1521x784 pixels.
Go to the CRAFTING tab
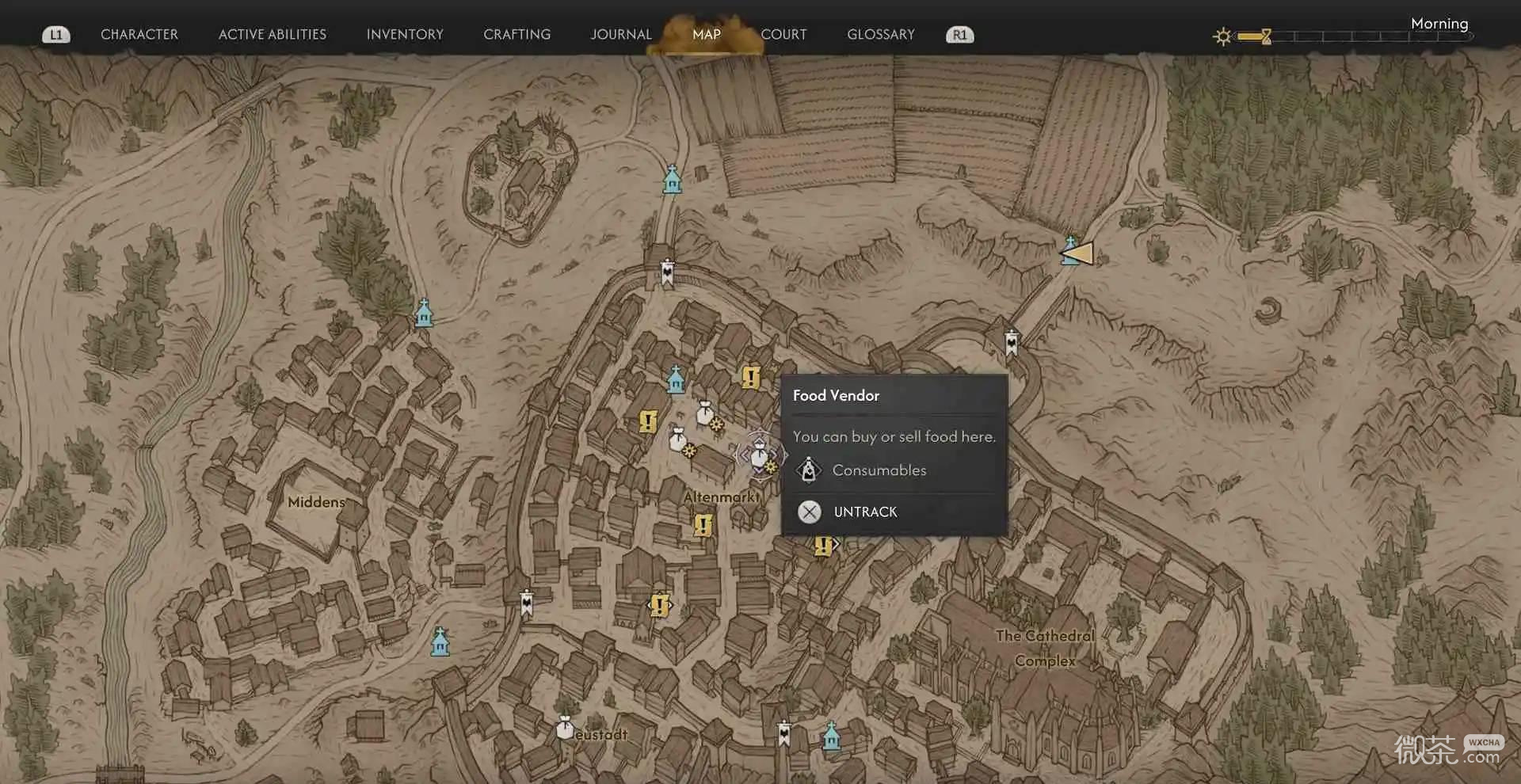point(517,35)
